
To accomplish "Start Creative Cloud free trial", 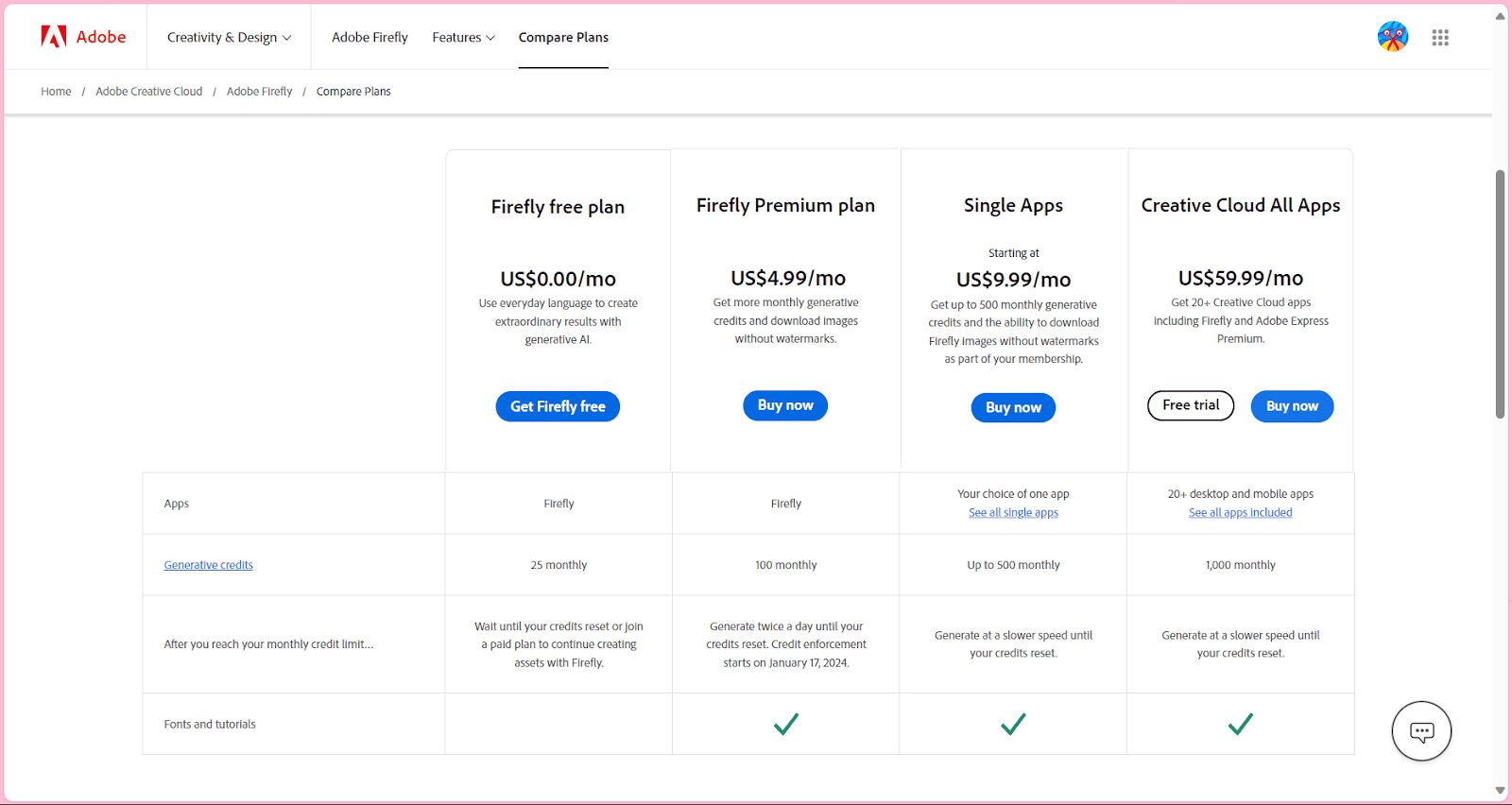I will pos(1191,405).
